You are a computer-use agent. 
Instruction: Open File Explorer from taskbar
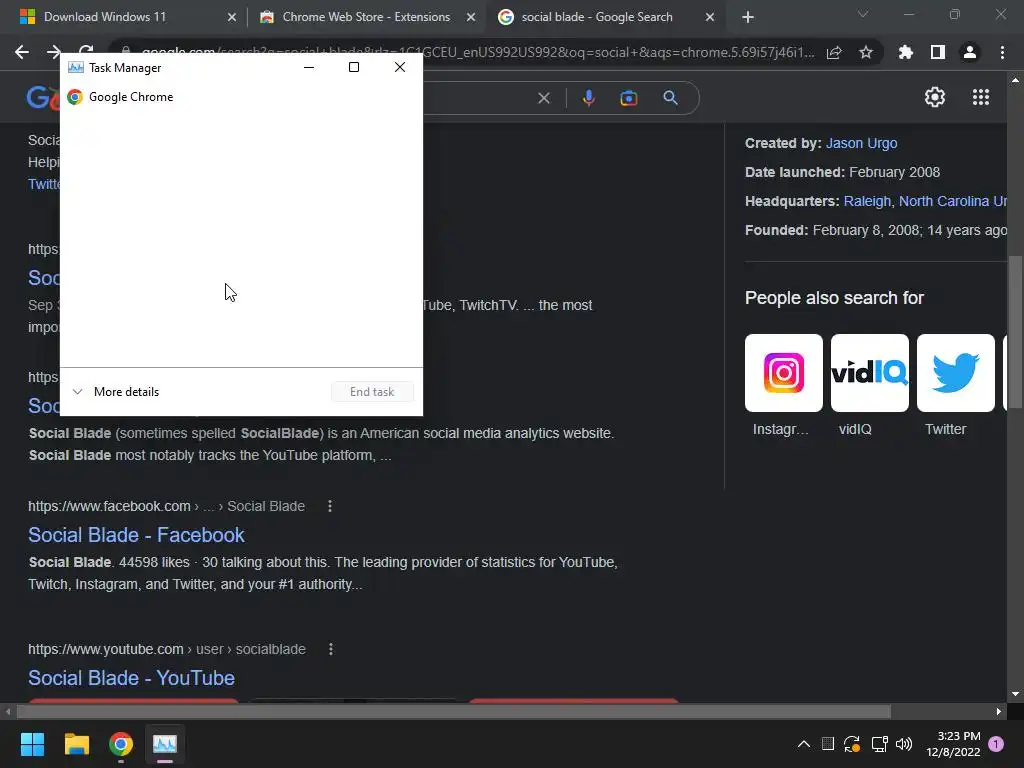click(x=76, y=744)
